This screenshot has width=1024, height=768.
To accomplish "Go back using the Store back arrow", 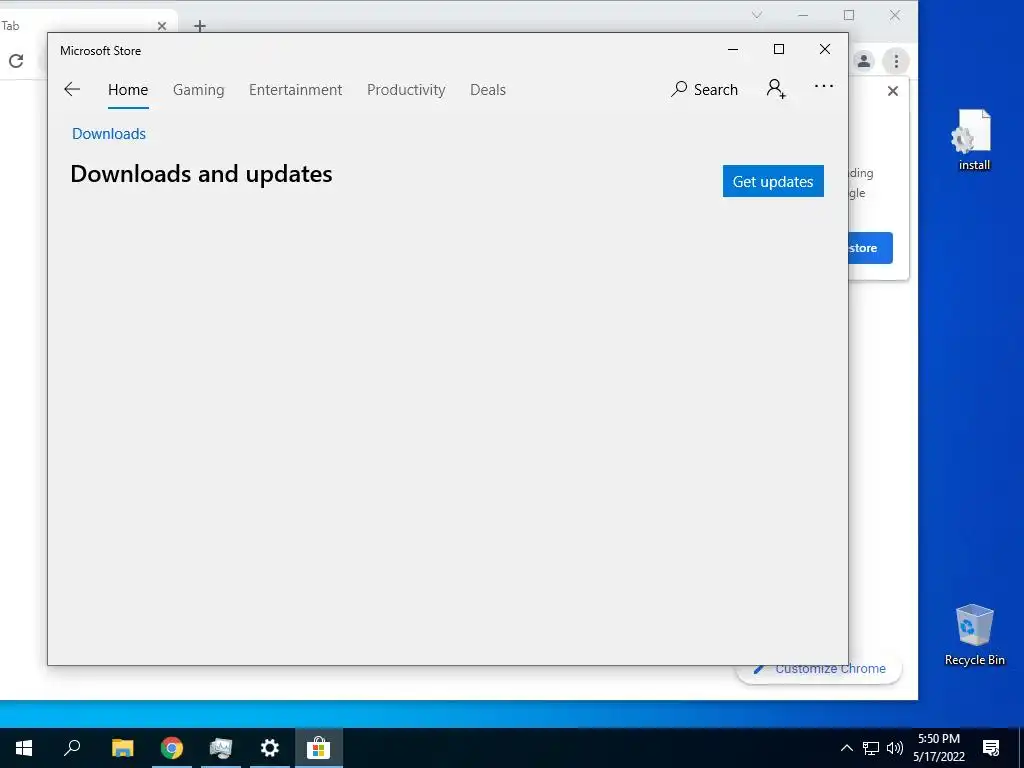I will pos(72,89).
